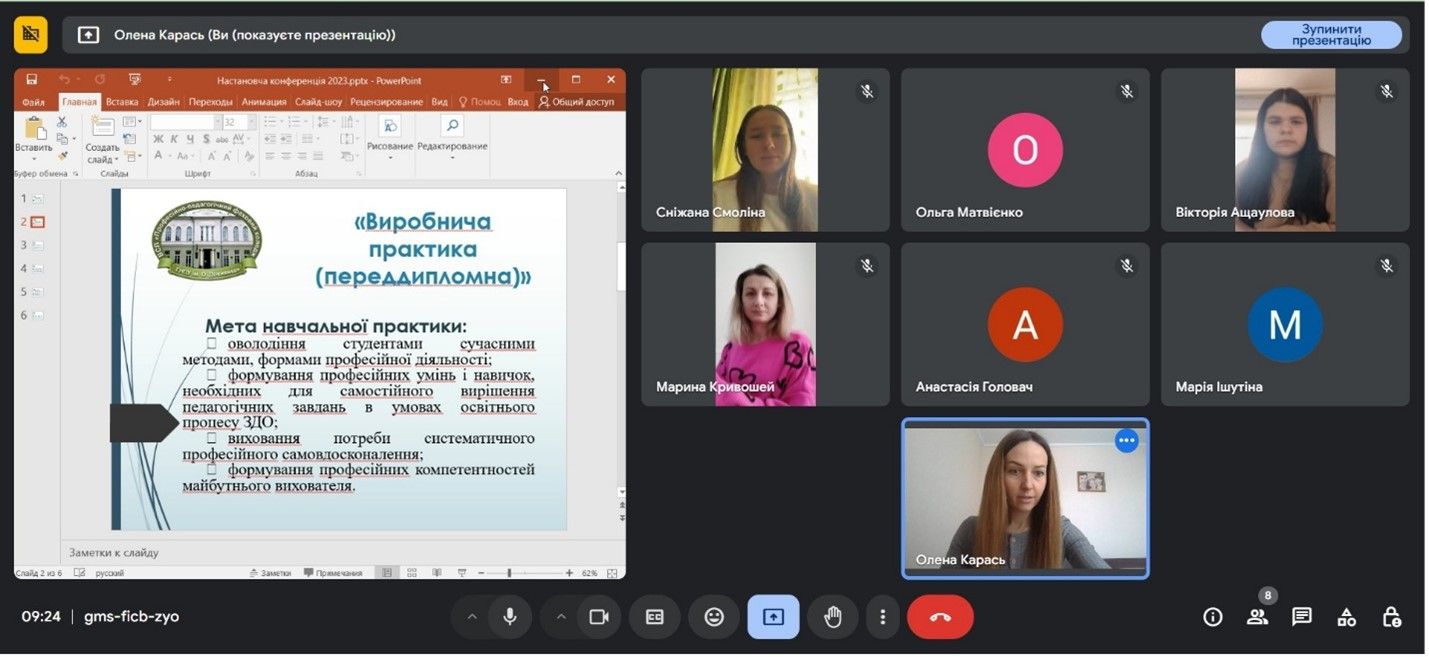This screenshot has height=657, width=1429.
Task: Open the Activities panel
Action: tap(1346, 617)
